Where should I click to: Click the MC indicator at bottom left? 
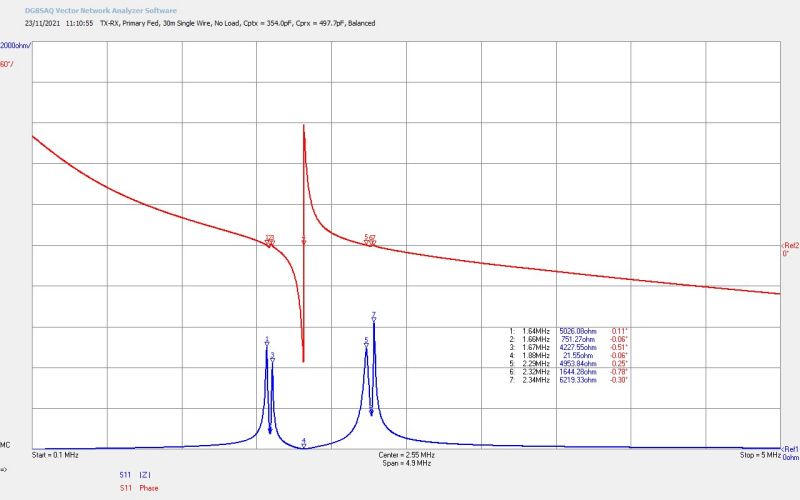6,445
